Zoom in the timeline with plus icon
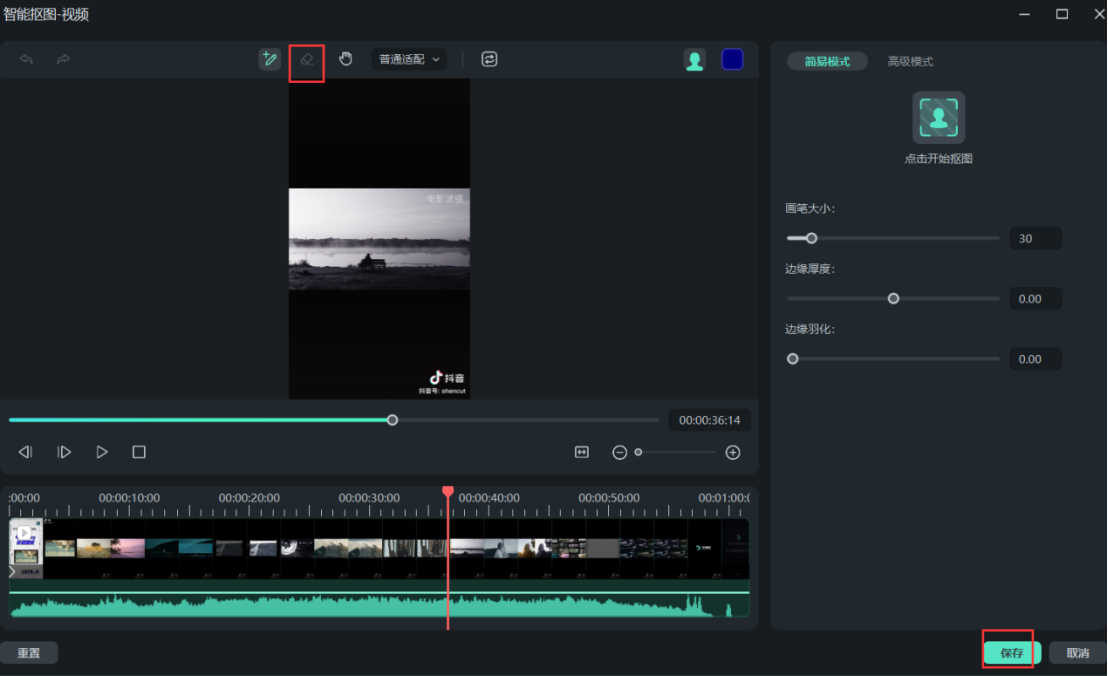 733,452
